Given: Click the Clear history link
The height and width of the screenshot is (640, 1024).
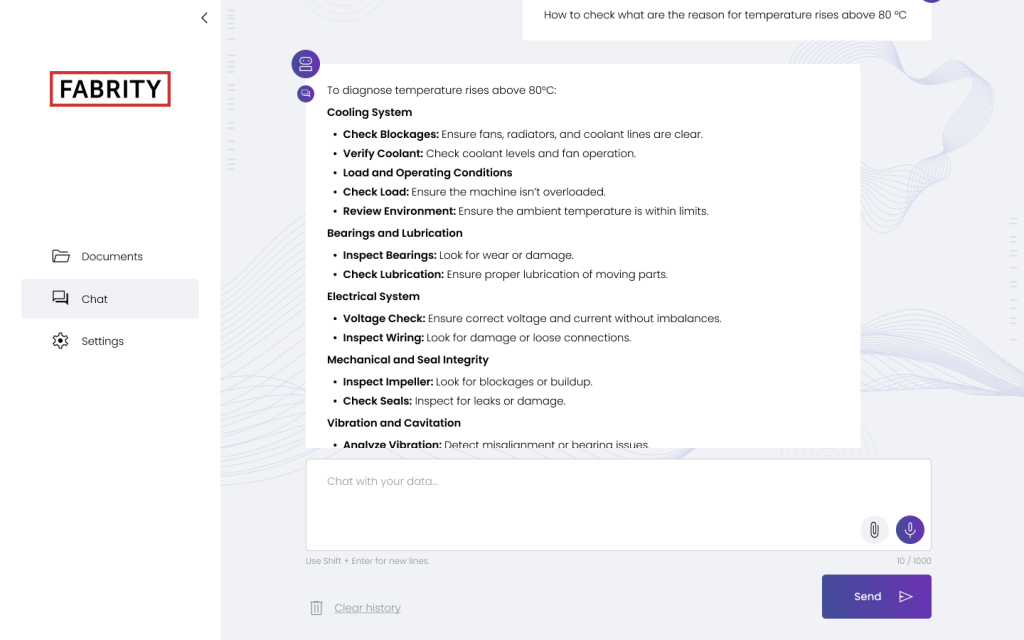Looking at the screenshot, I should pos(367,607).
